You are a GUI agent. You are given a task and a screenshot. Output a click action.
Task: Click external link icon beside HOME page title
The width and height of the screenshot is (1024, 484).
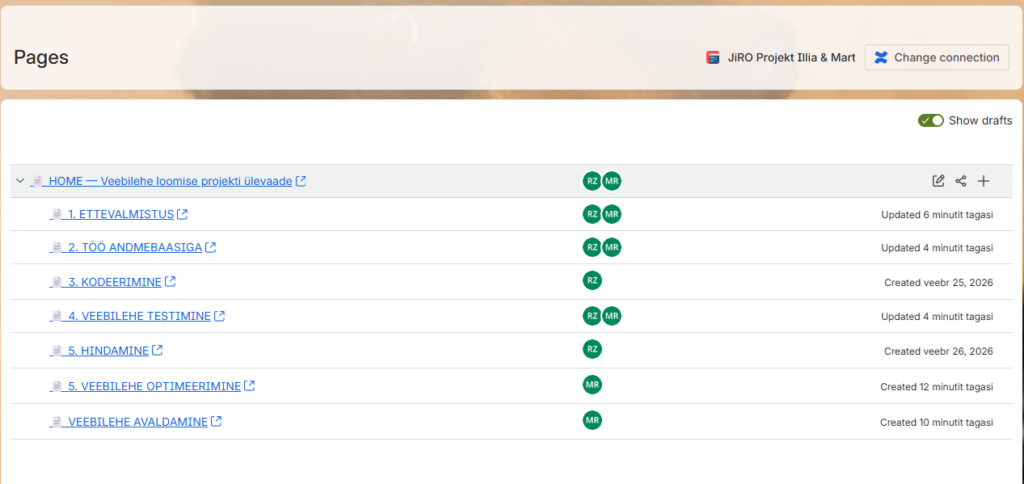[301, 181]
